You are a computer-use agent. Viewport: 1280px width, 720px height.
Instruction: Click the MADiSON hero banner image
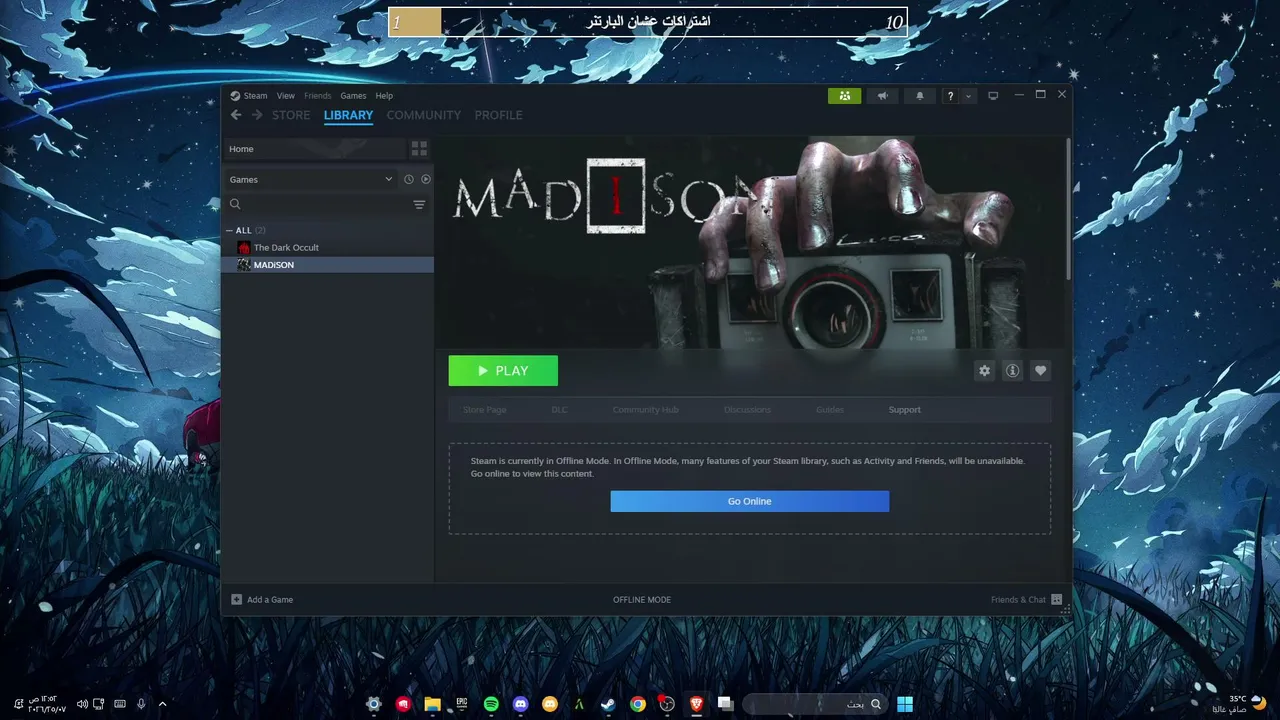tap(750, 242)
